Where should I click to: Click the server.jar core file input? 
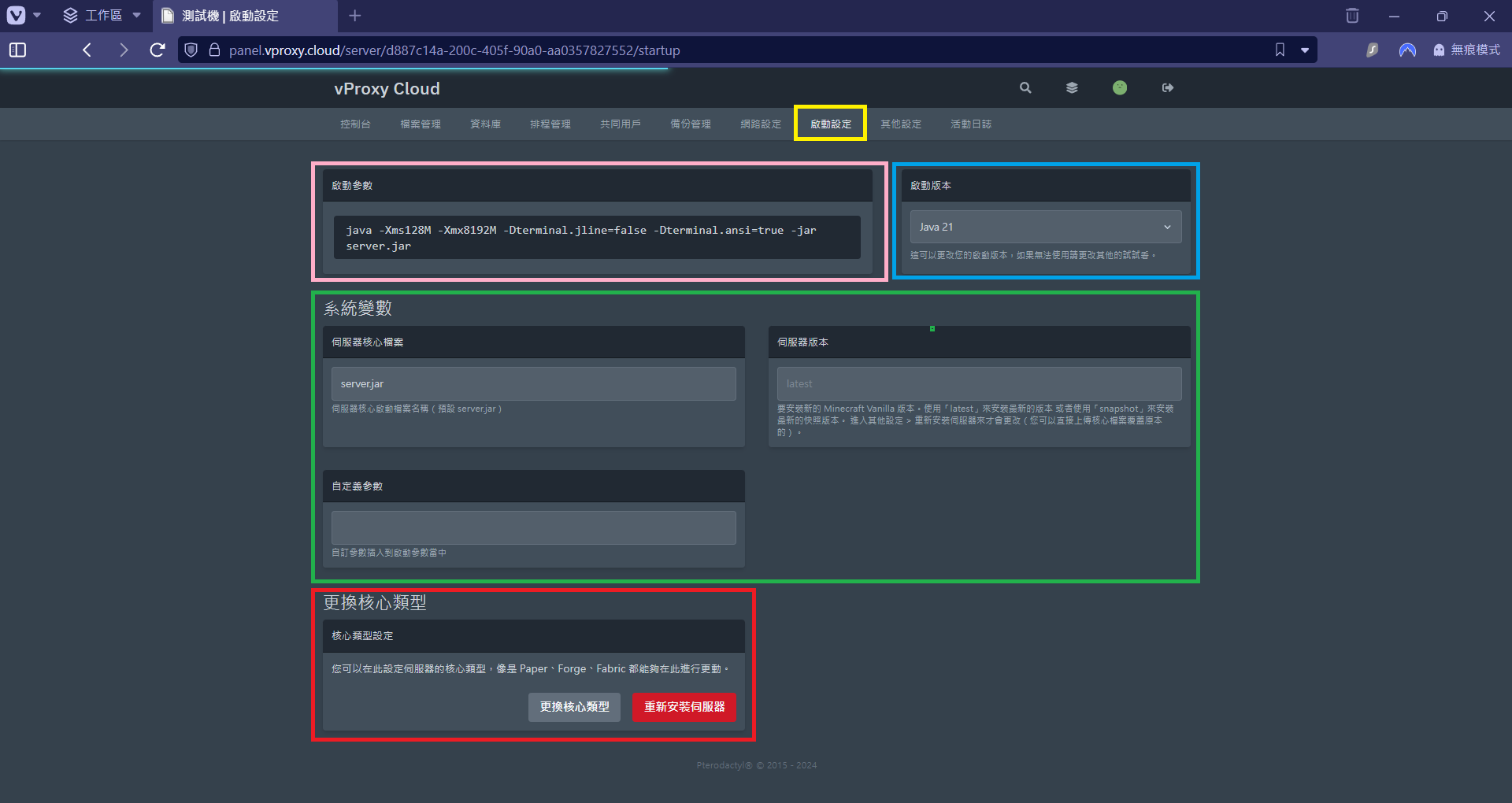(x=533, y=383)
